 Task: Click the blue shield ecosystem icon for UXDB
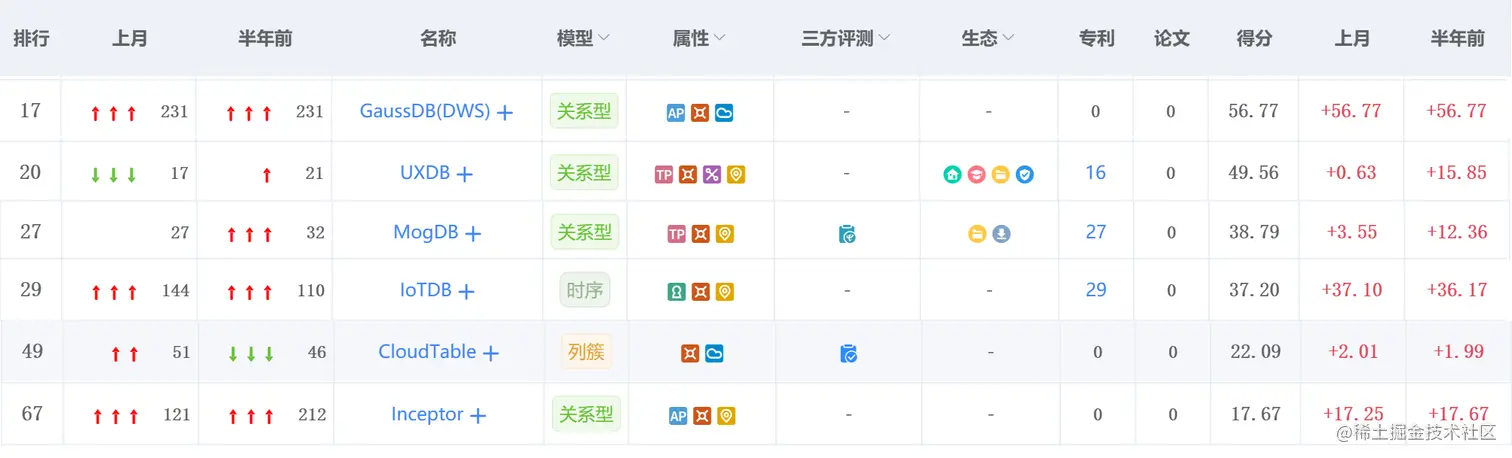(1025, 175)
